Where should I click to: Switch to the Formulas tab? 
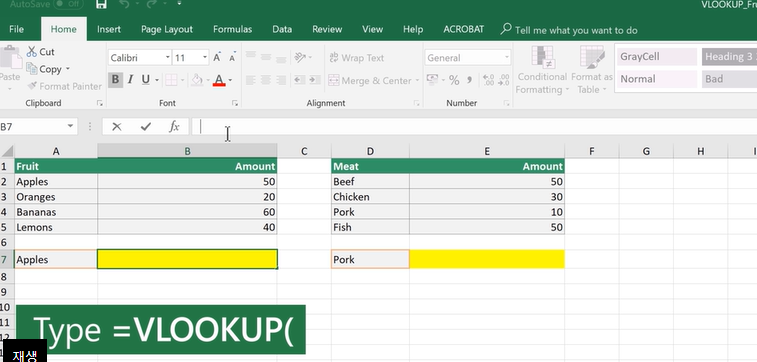point(232,29)
